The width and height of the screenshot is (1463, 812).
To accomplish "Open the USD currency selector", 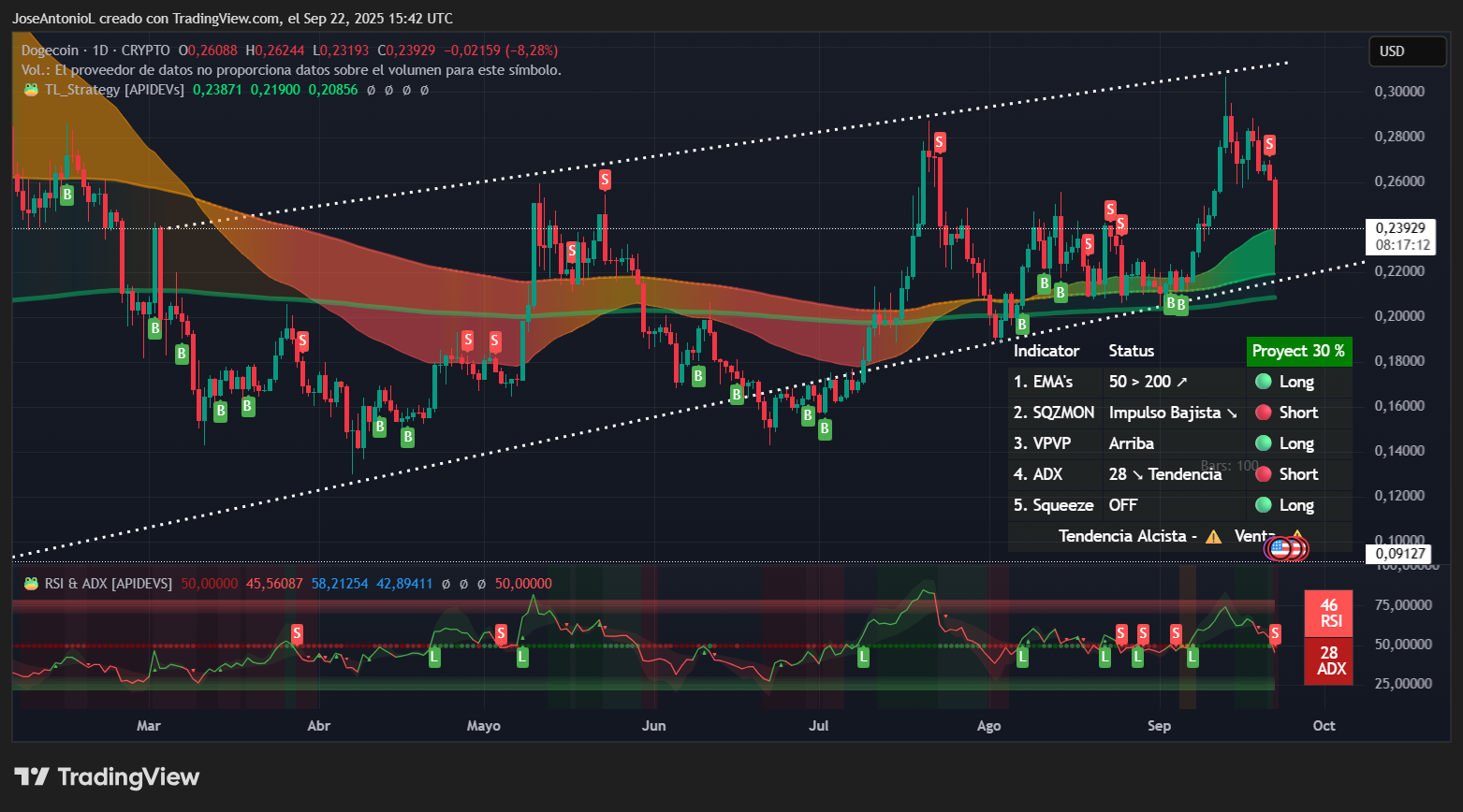I will point(1407,51).
